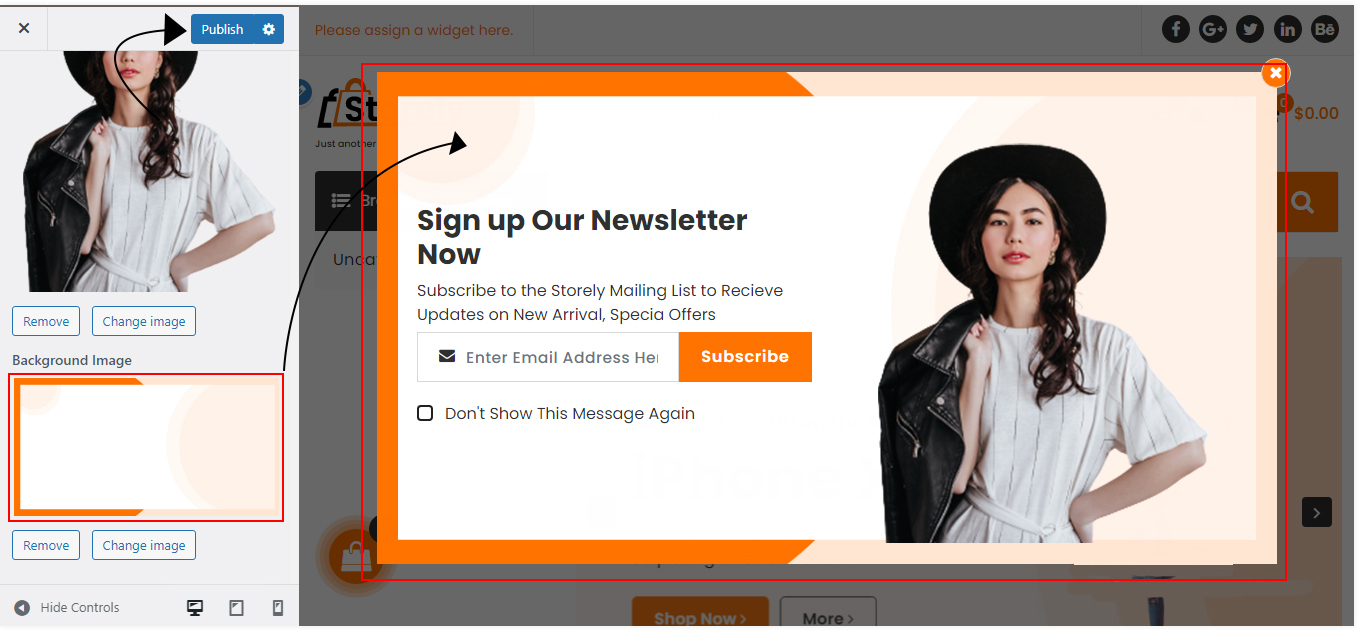Select the background image thumbnail preview

(x=146, y=447)
